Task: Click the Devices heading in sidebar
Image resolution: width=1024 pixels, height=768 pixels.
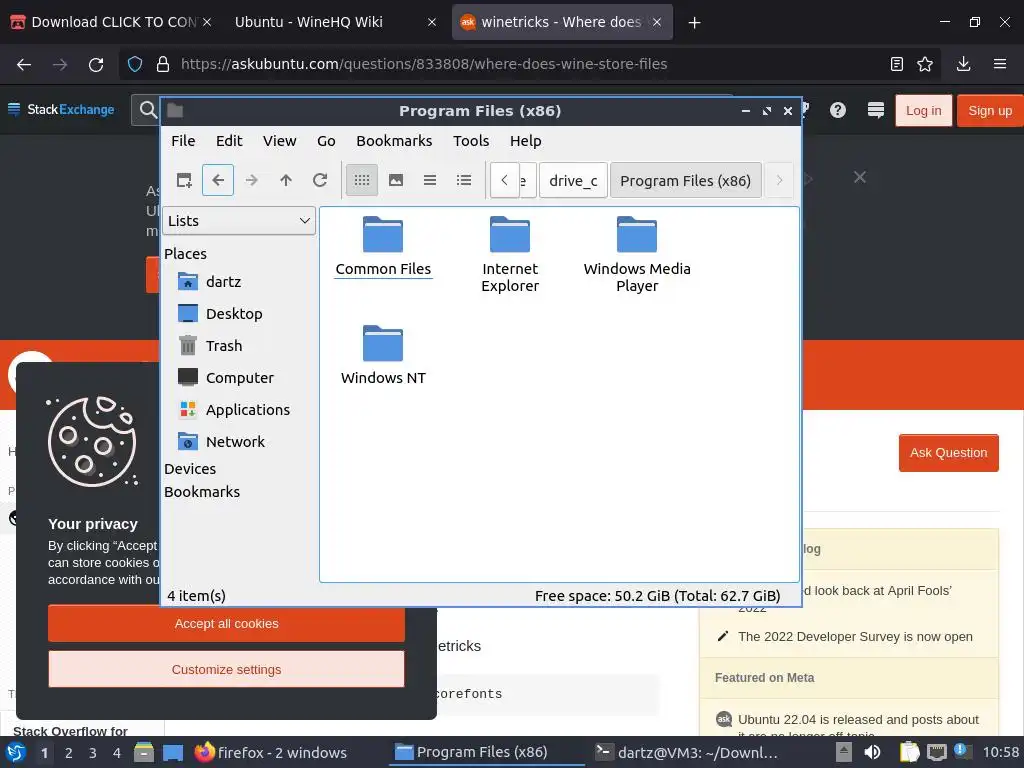Action: click(x=190, y=469)
